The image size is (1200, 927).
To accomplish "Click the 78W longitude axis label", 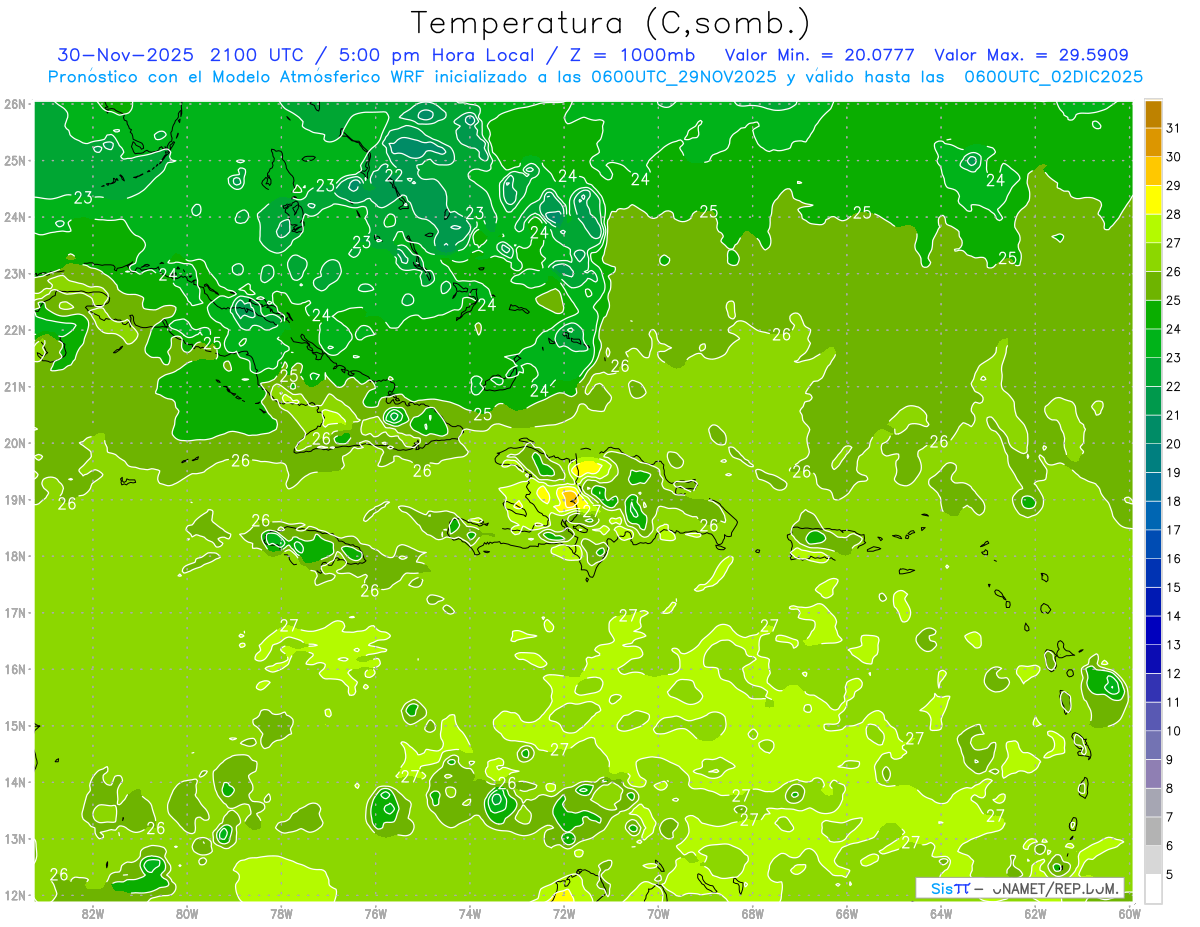I will (x=281, y=912).
